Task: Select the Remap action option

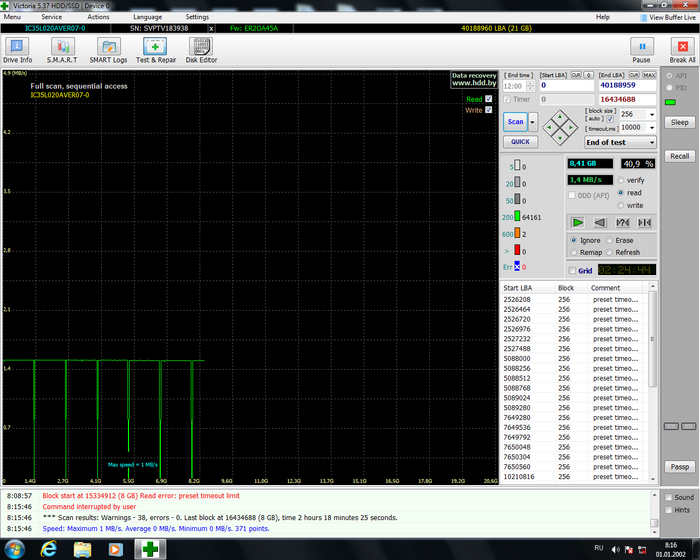Action: pos(572,252)
